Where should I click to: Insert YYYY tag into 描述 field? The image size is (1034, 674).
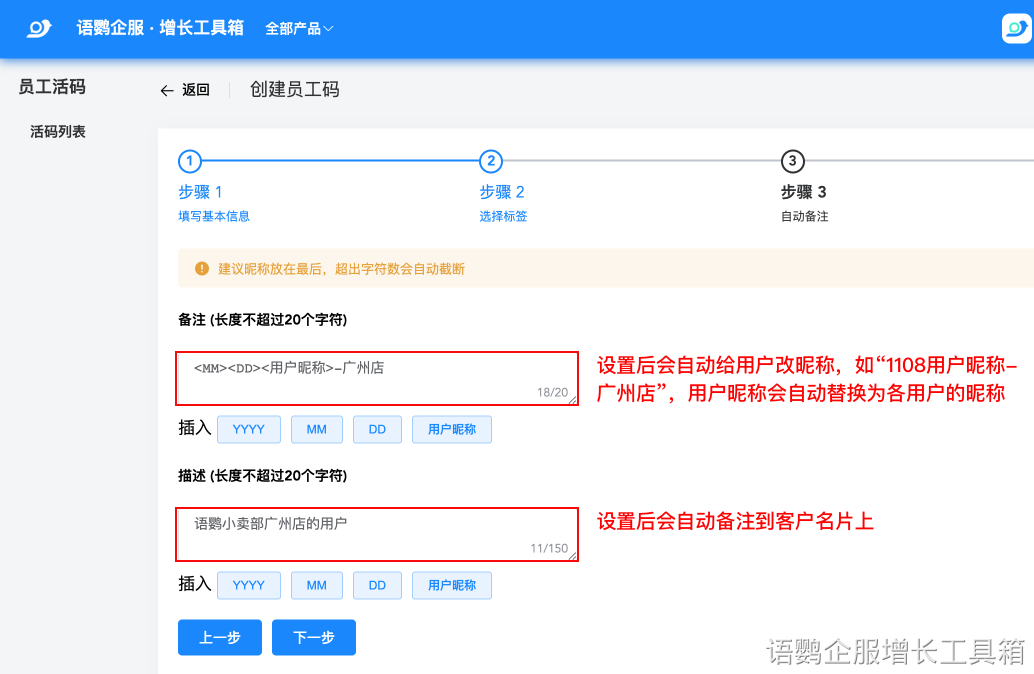click(249, 585)
